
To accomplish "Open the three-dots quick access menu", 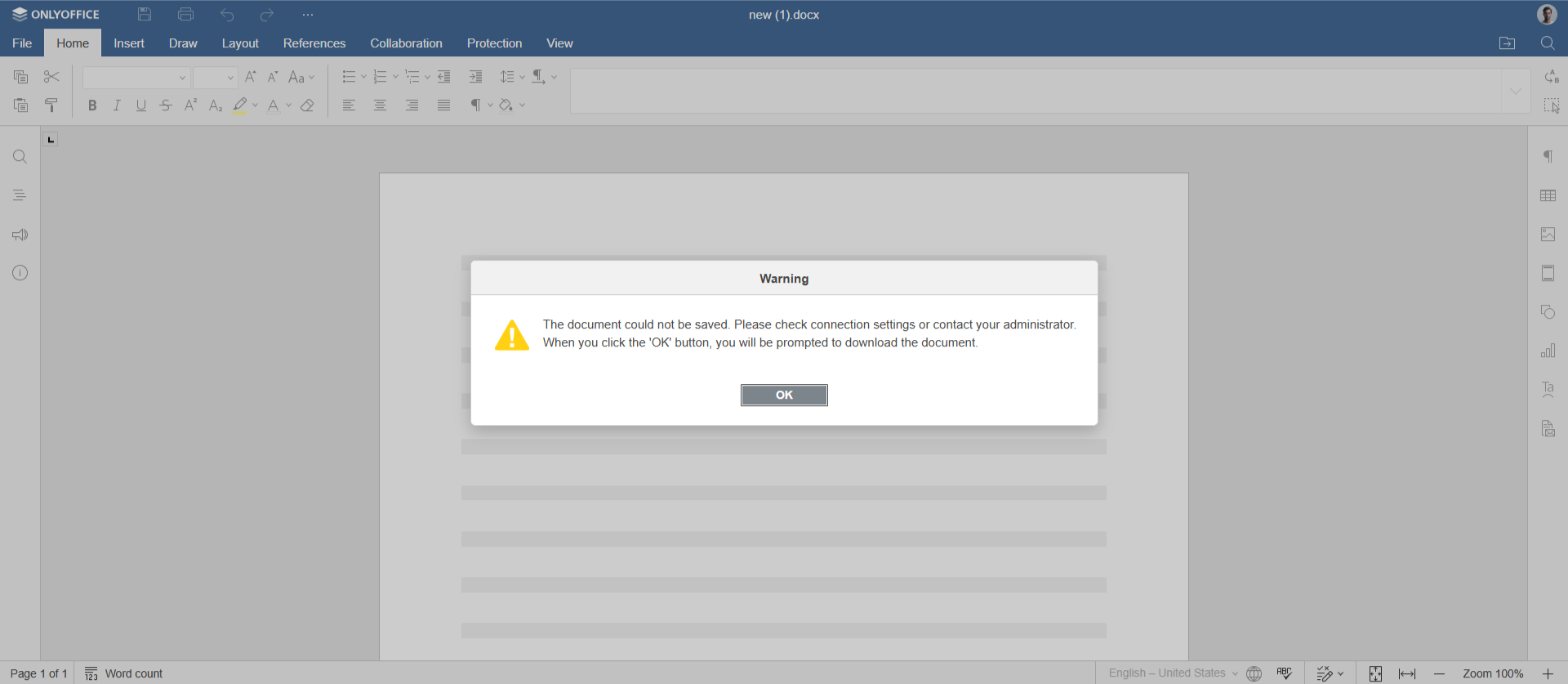I will click(308, 15).
